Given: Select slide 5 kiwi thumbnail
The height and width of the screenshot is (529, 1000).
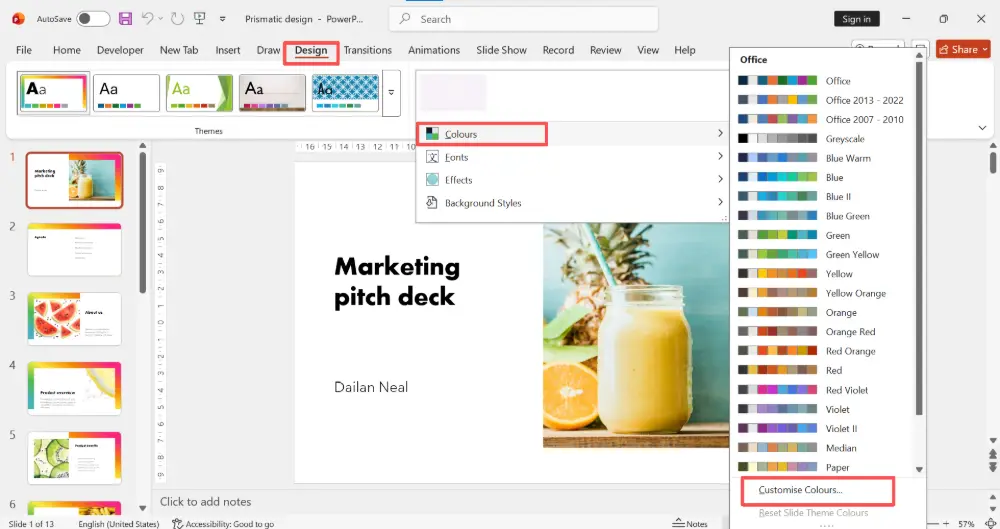Looking at the screenshot, I should pos(75,458).
